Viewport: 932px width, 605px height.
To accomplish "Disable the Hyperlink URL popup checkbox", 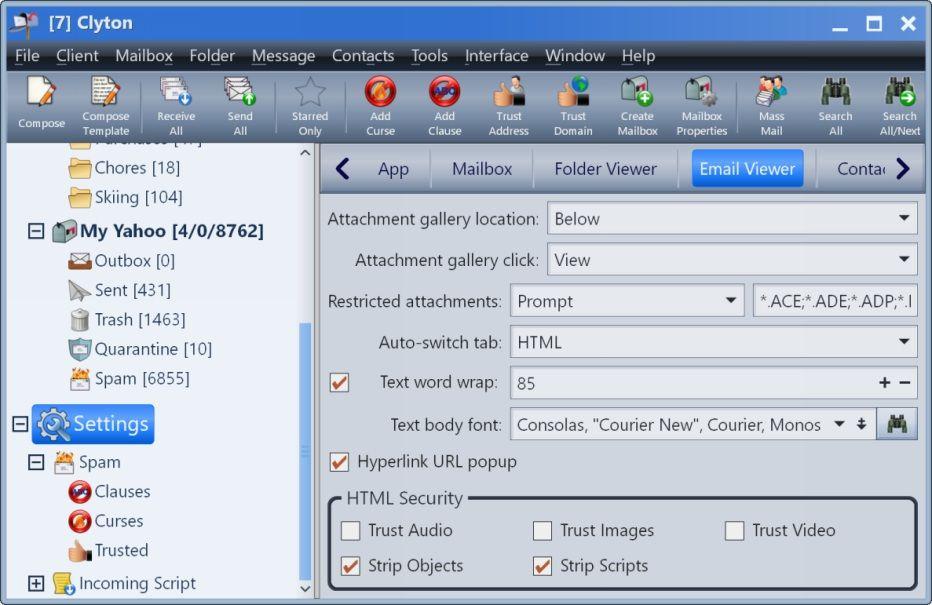I will (x=340, y=462).
